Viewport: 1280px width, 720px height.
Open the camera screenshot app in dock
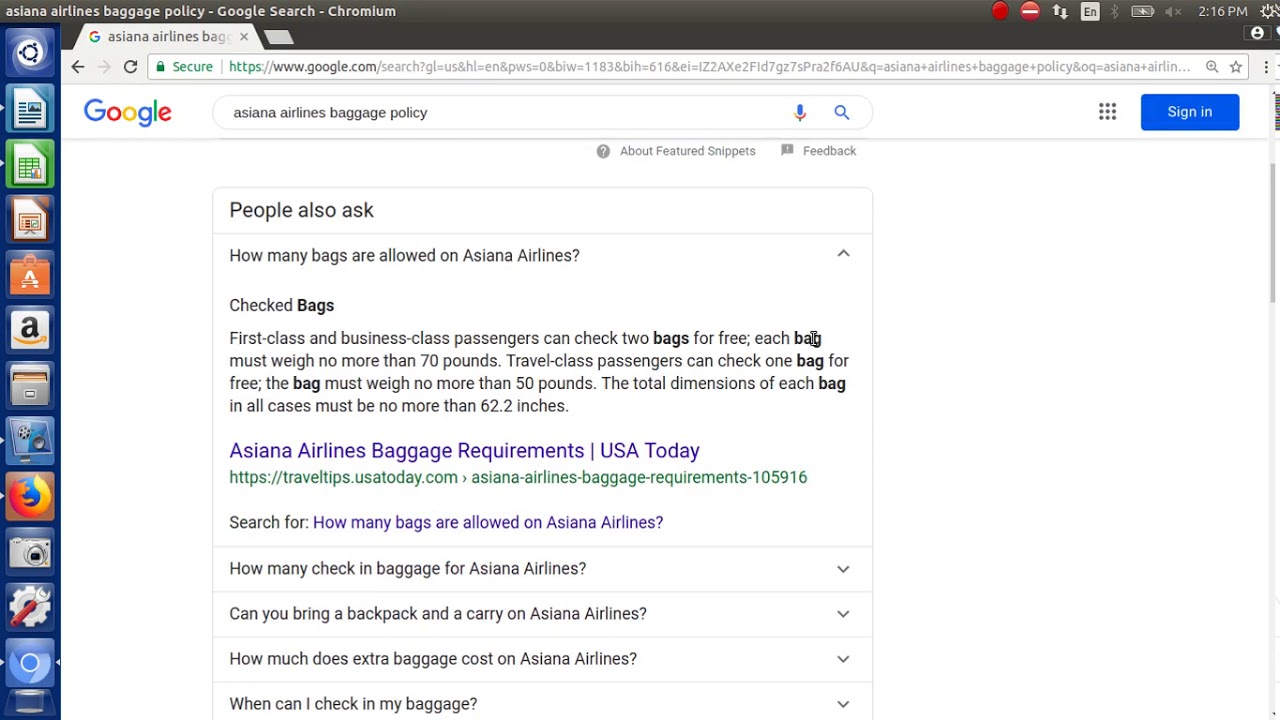tap(30, 552)
